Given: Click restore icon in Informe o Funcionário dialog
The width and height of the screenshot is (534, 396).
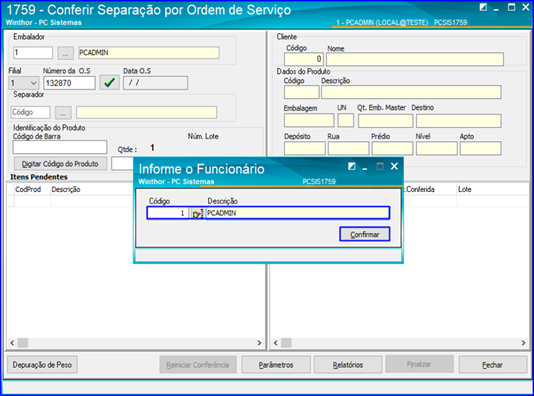Looking at the screenshot, I should [x=351, y=166].
